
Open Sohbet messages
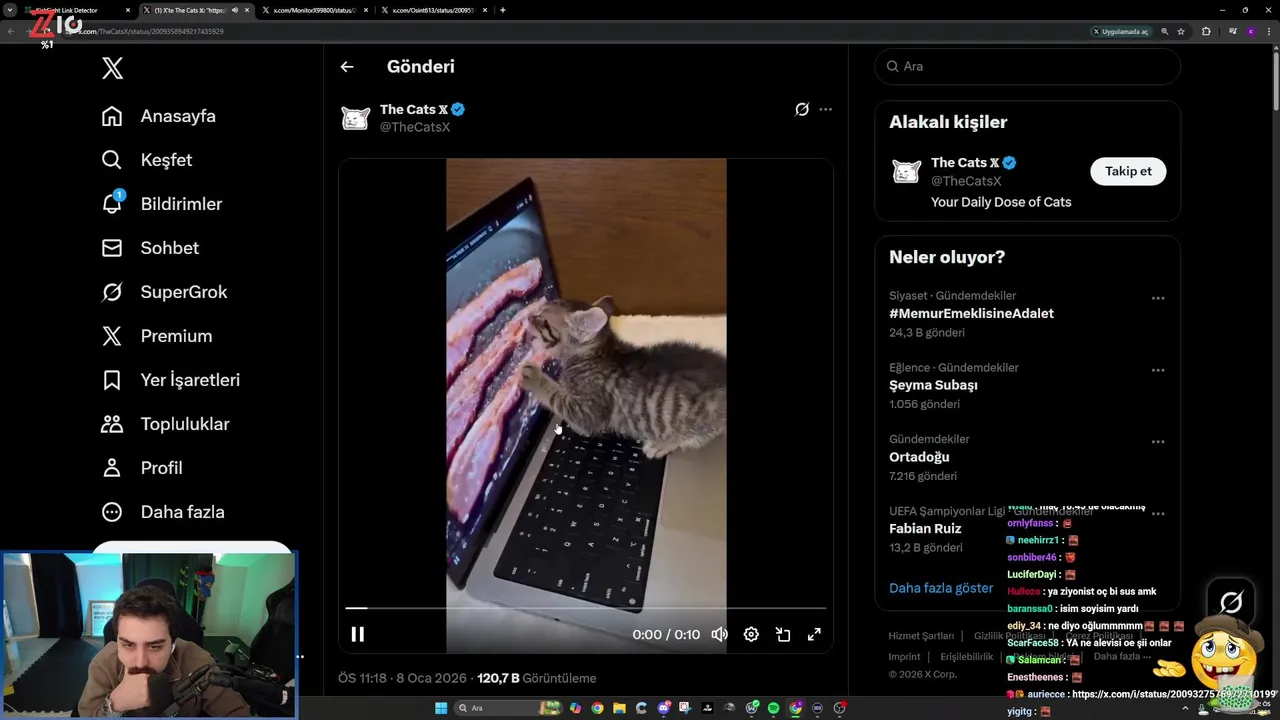(150, 248)
